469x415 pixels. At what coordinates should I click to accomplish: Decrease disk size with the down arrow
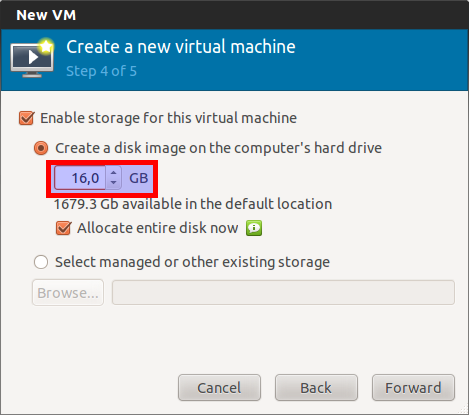[114, 183]
